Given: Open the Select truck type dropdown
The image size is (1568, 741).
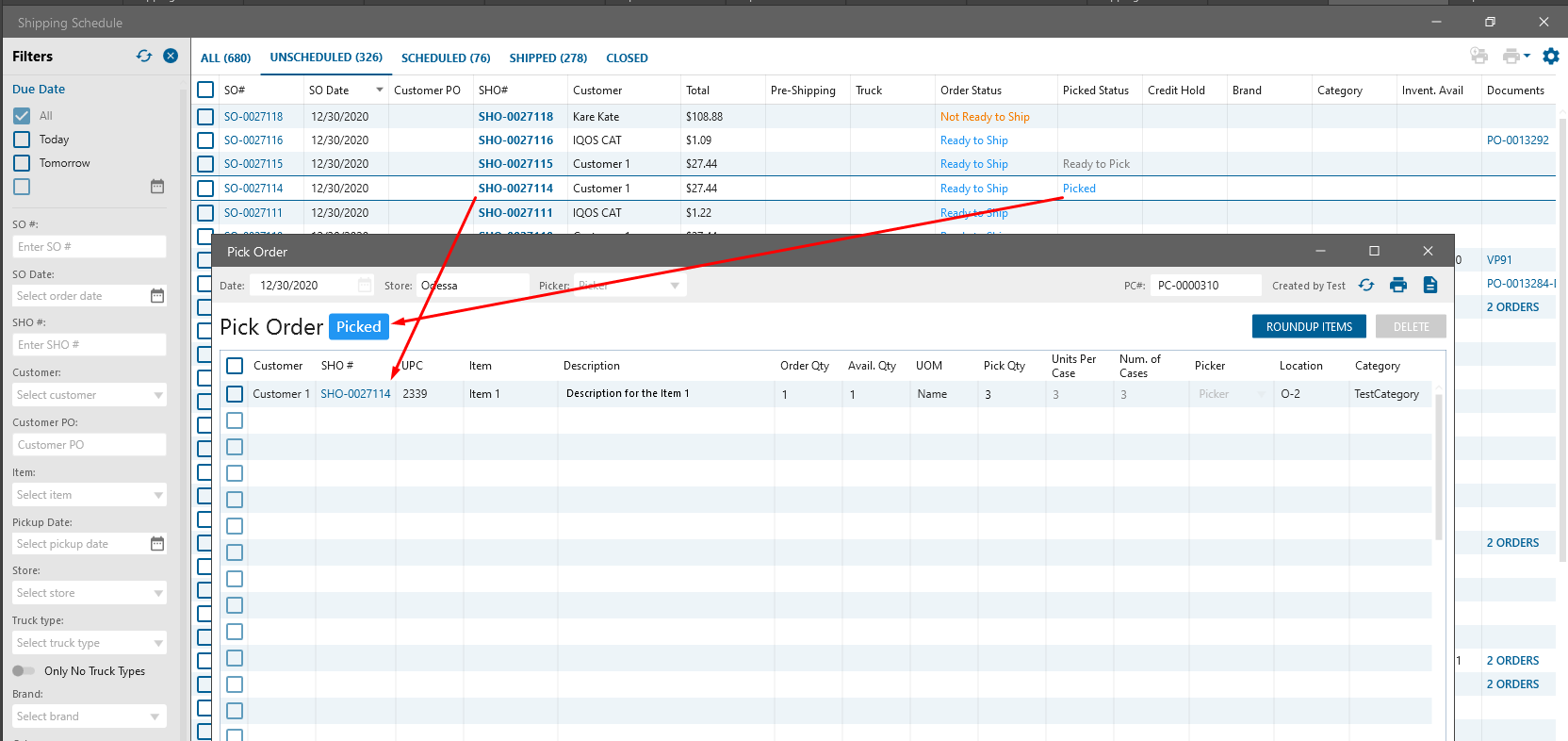Looking at the screenshot, I should (x=157, y=644).
